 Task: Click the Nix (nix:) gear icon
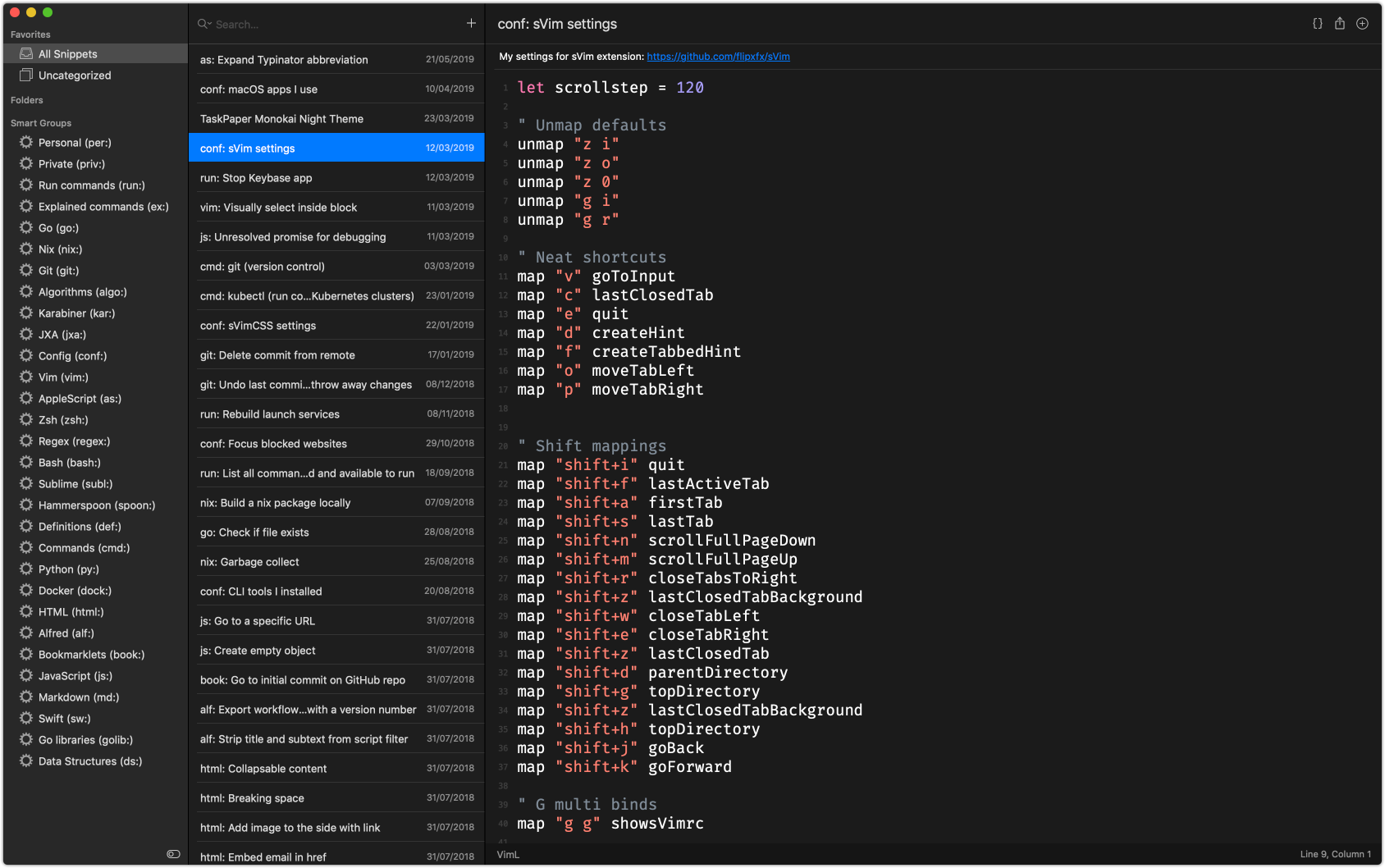[26, 249]
